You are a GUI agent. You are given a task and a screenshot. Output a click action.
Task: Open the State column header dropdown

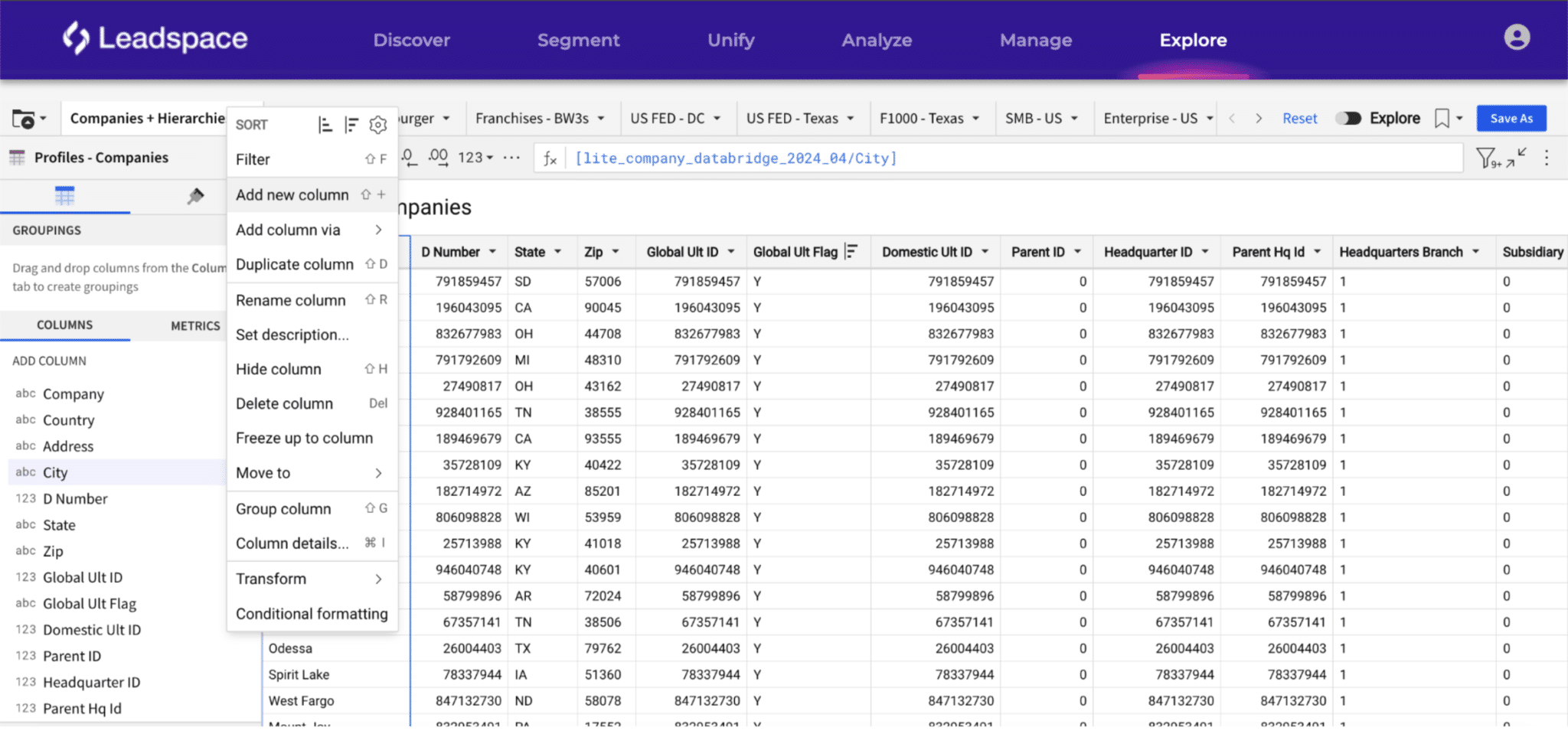pyautogui.click(x=559, y=251)
